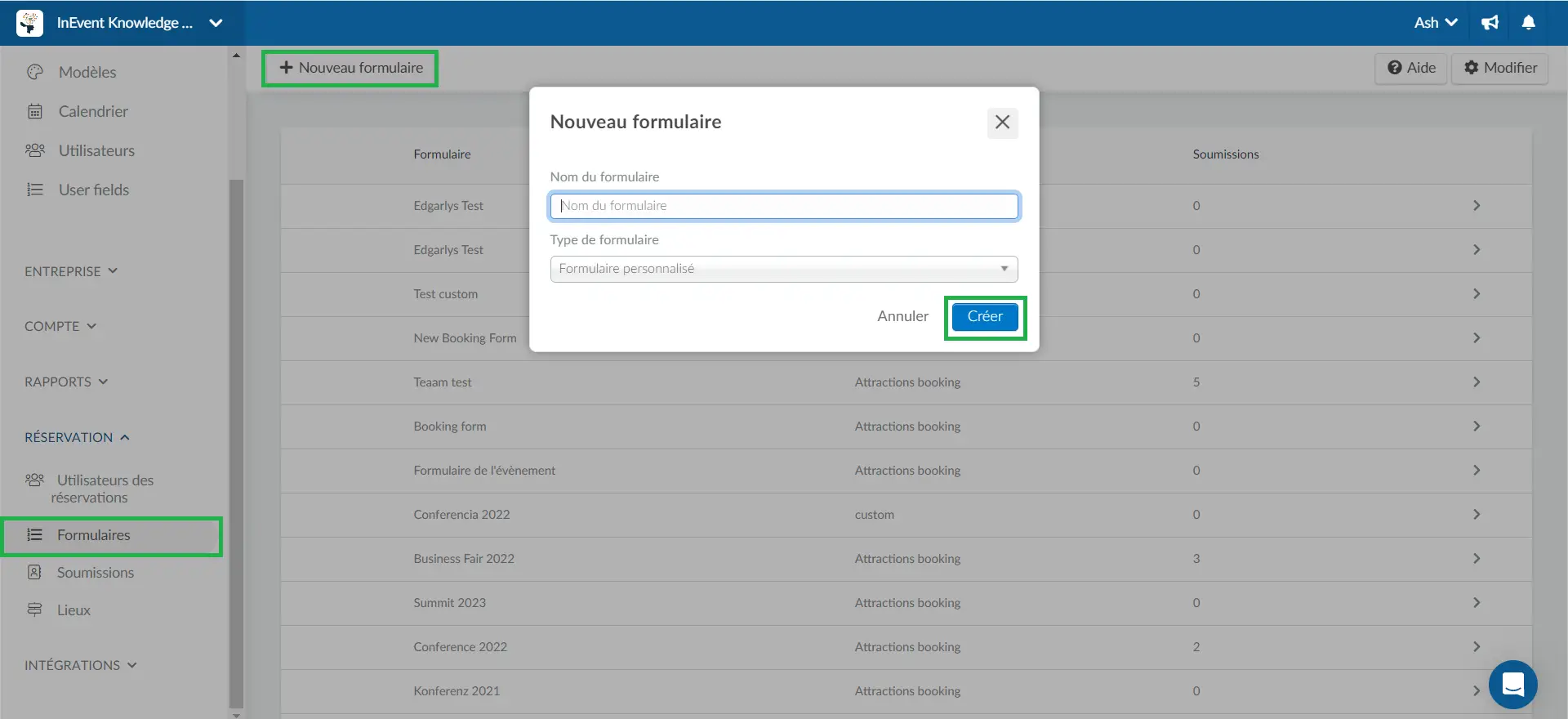
Task: Open the Booking form row chevron
Action: point(1477,426)
